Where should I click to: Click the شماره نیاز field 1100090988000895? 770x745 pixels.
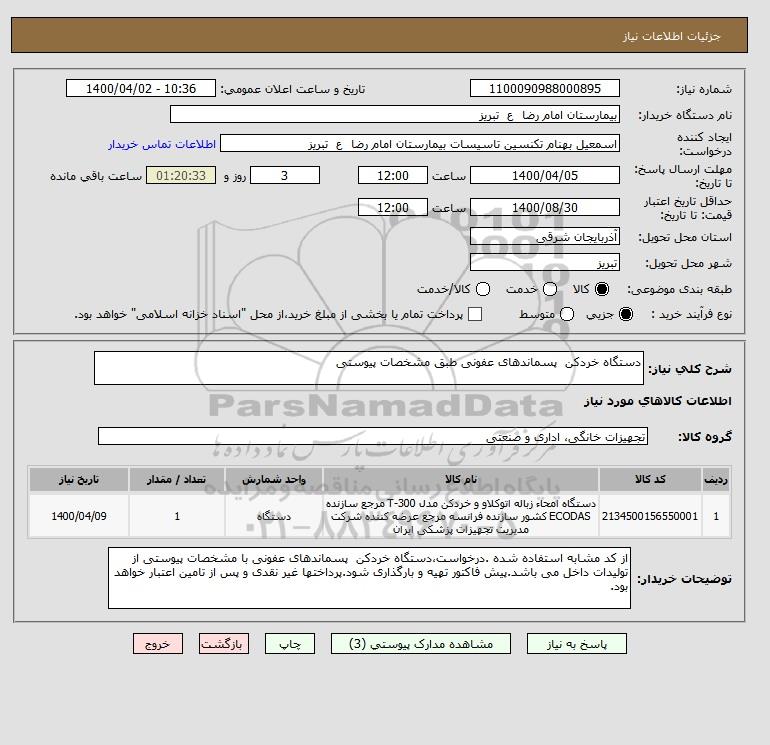tap(545, 88)
